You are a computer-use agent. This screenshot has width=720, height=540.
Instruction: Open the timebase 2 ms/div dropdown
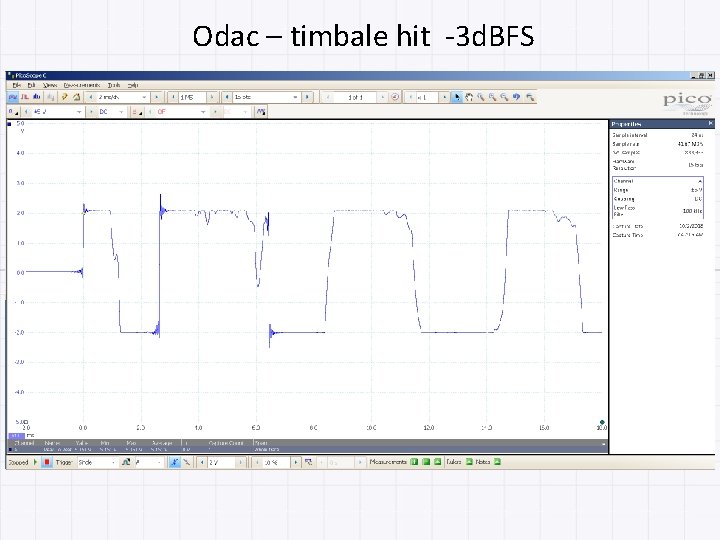point(144,97)
